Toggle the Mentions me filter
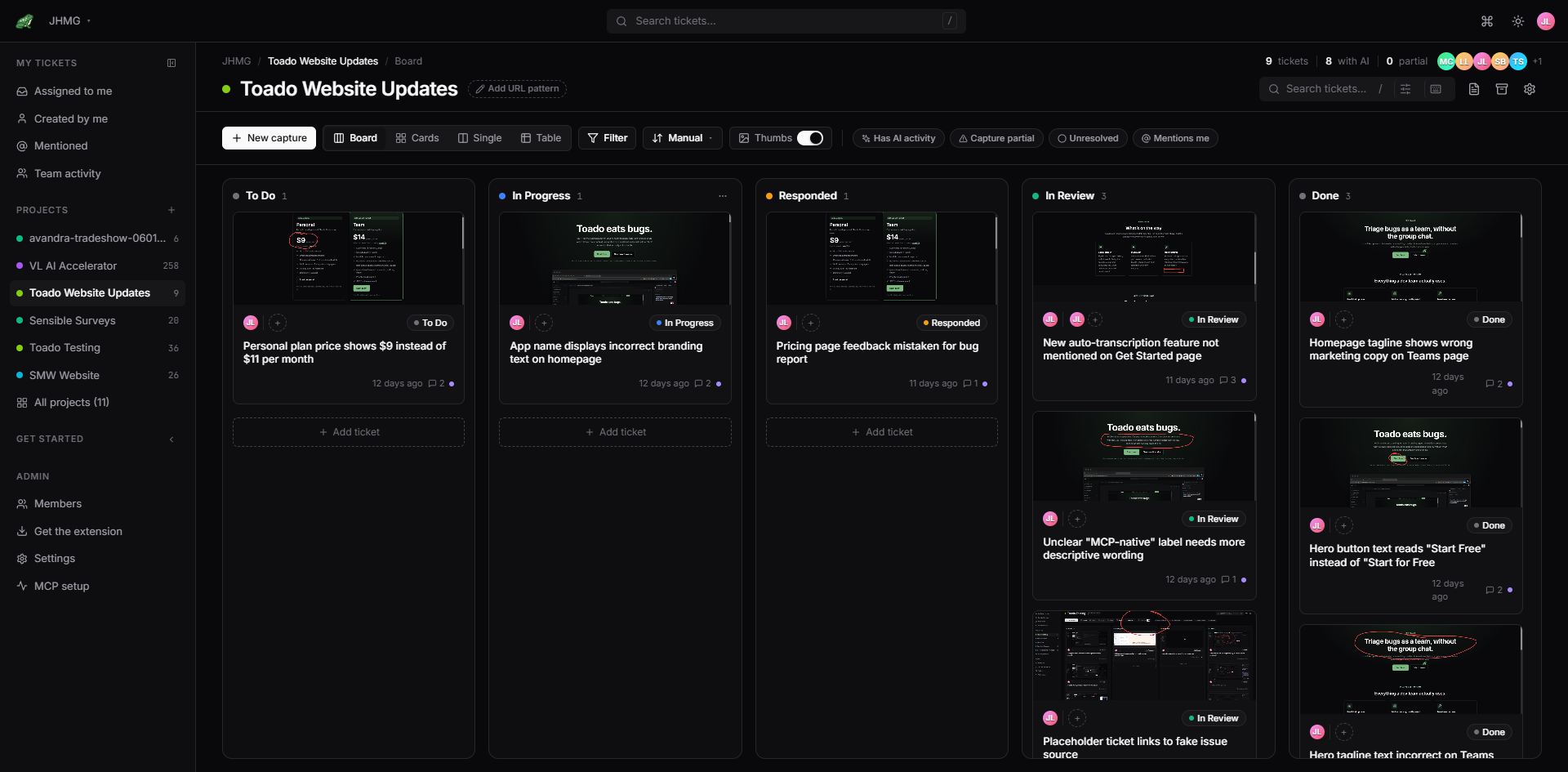Screen dimensions: 1568x772 (1175, 138)
